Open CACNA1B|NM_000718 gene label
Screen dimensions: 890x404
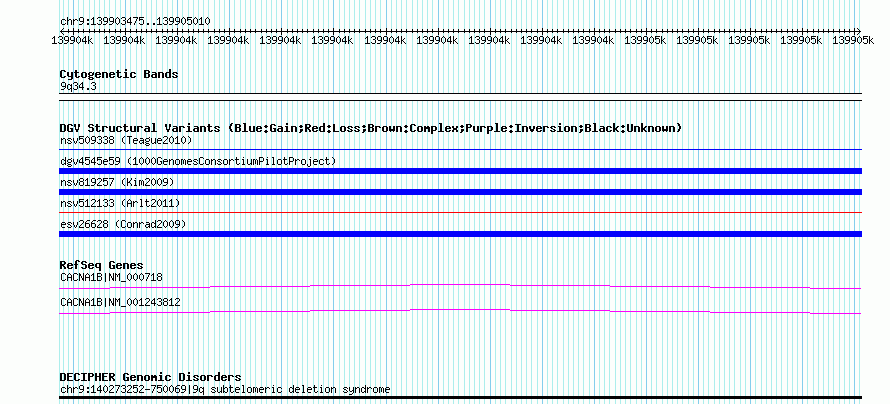pyautogui.click(x=111, y=277)
